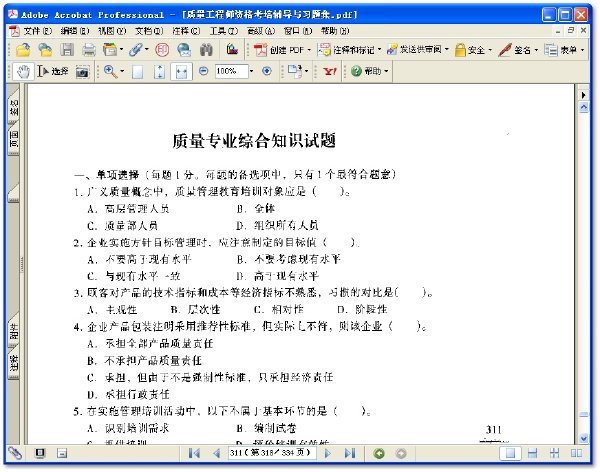Click the 选择 Select tool button

coord(54,71)
